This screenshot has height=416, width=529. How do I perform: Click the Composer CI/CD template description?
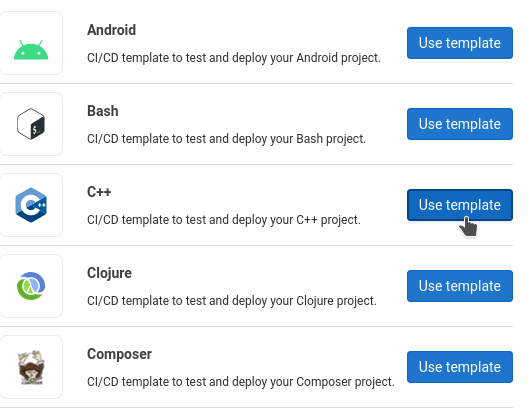click(241, 382)
